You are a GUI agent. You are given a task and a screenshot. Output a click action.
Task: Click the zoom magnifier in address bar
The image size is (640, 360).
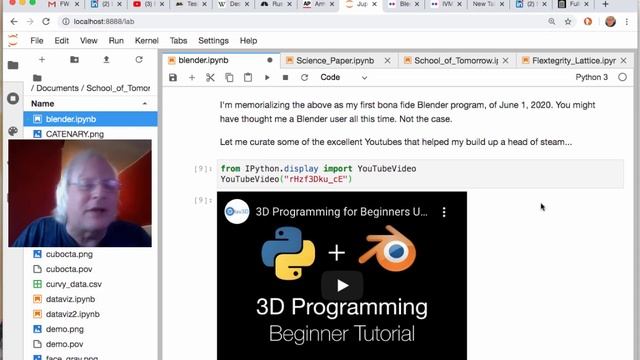tap(552, 21)
